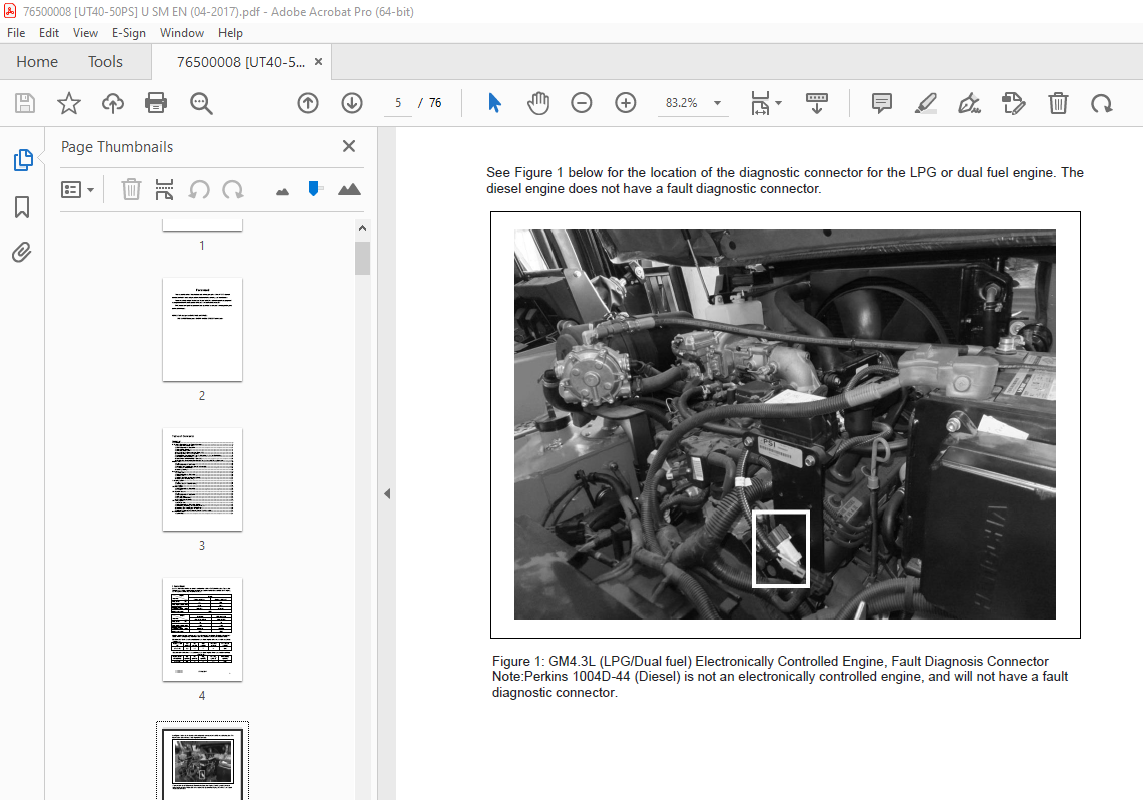Activate the Hand pan tool
The image size is (1143, 800).
tap(538, 103)
